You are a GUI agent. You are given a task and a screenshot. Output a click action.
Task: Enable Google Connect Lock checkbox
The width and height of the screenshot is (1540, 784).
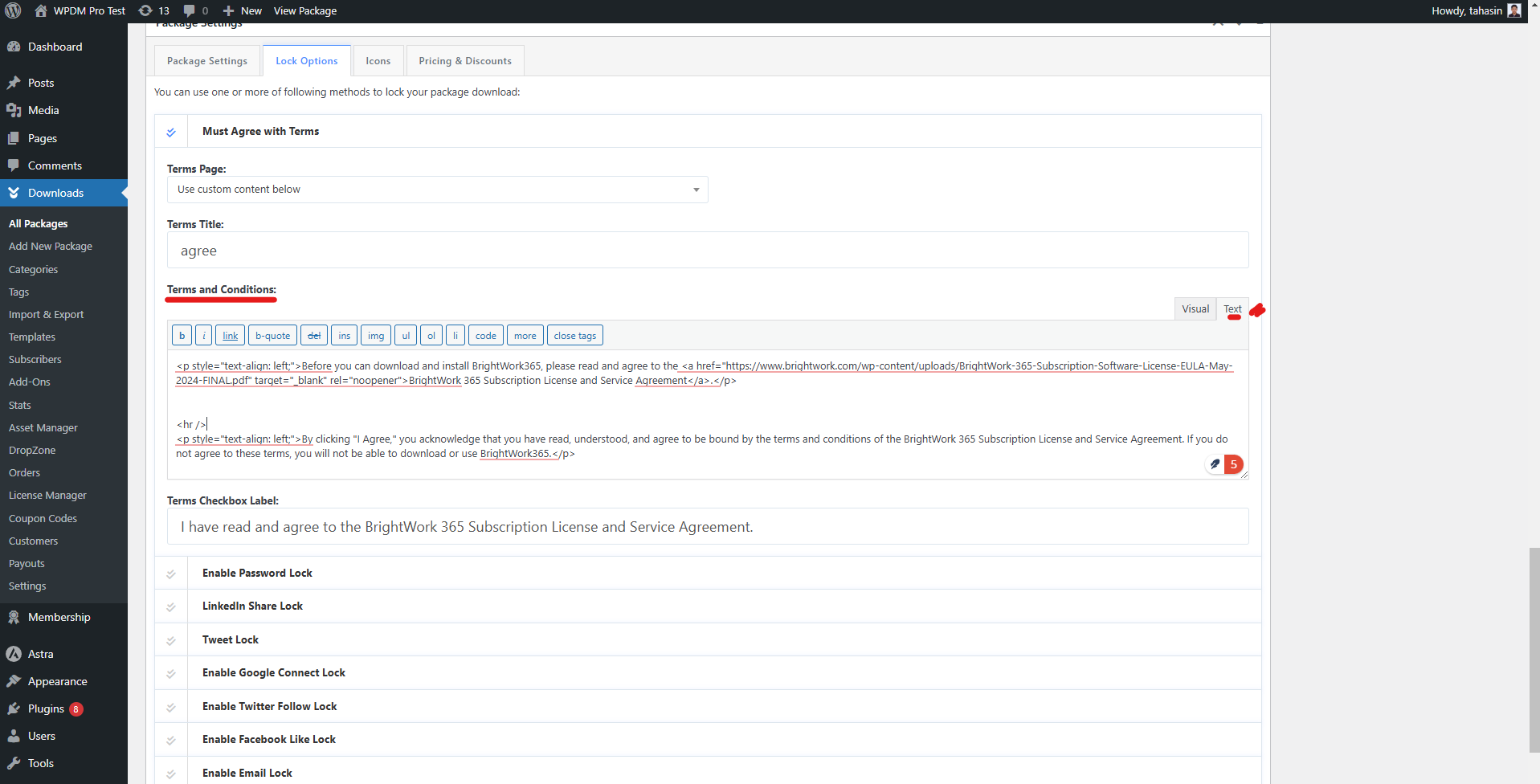(x=171, y=673)
